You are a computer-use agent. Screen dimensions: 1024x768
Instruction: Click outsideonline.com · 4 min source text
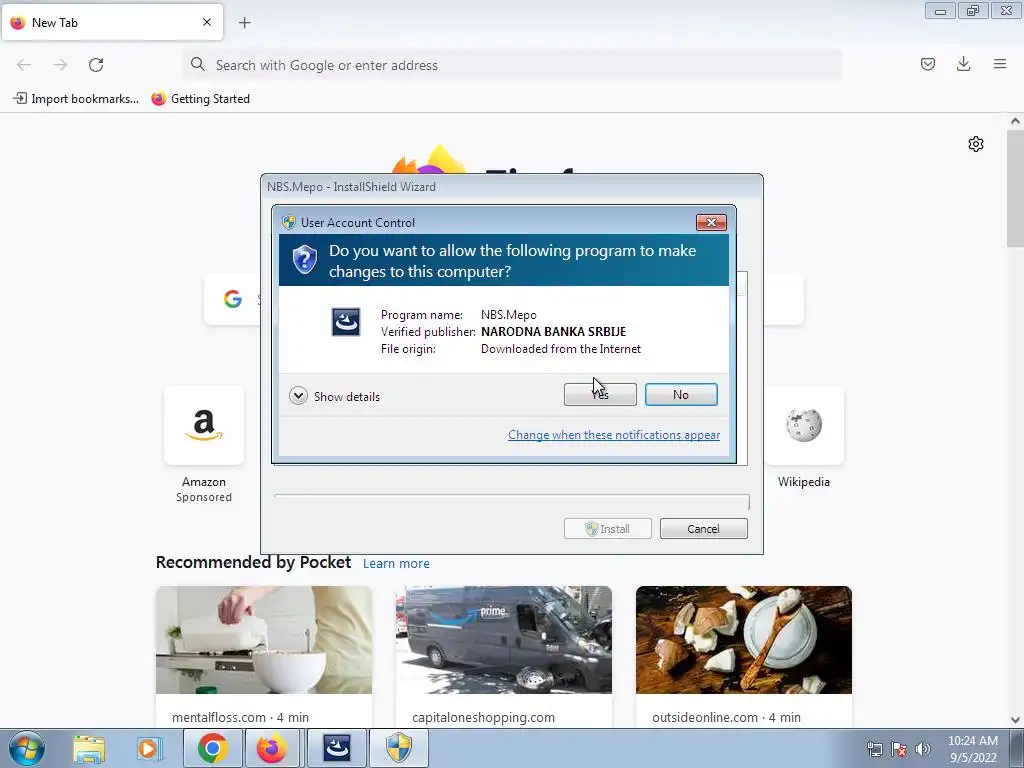point(726,717)
